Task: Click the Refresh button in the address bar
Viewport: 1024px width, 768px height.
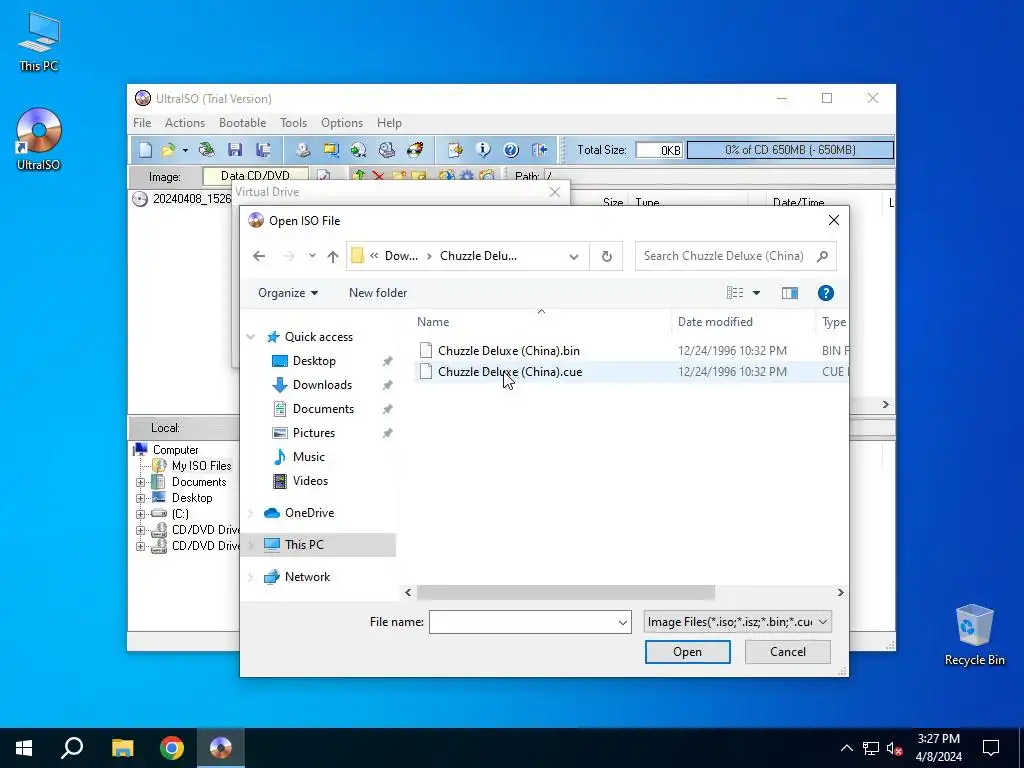Action: [607, 256]
